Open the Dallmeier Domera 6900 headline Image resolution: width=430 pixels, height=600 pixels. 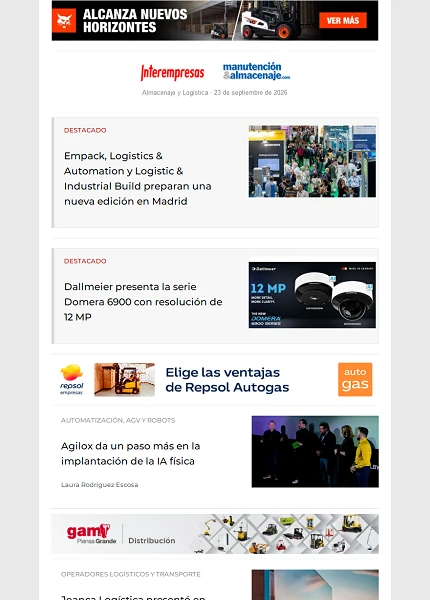tap(143, 302)
